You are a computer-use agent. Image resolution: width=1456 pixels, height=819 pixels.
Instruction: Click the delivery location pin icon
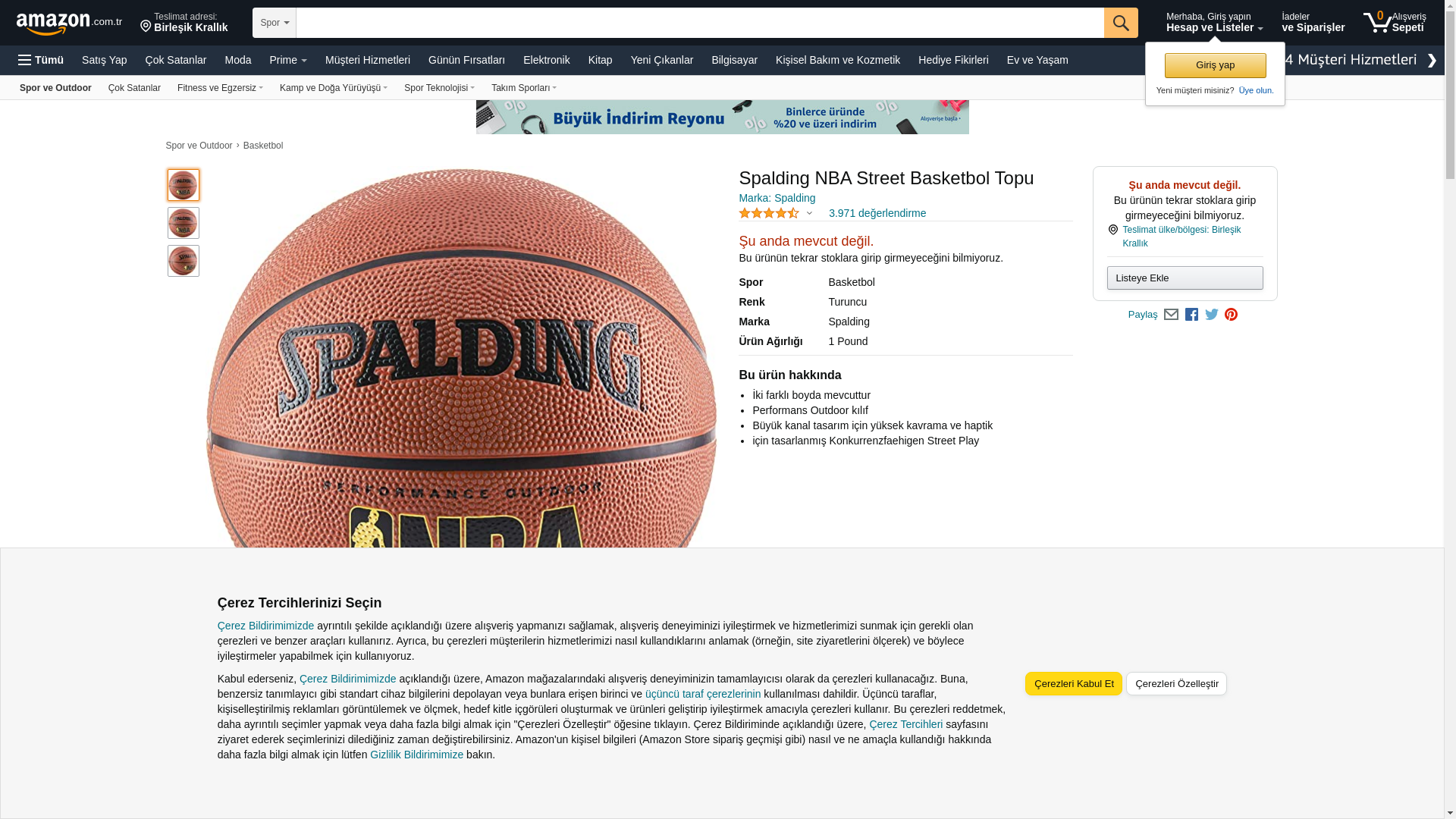click(146, 27)
